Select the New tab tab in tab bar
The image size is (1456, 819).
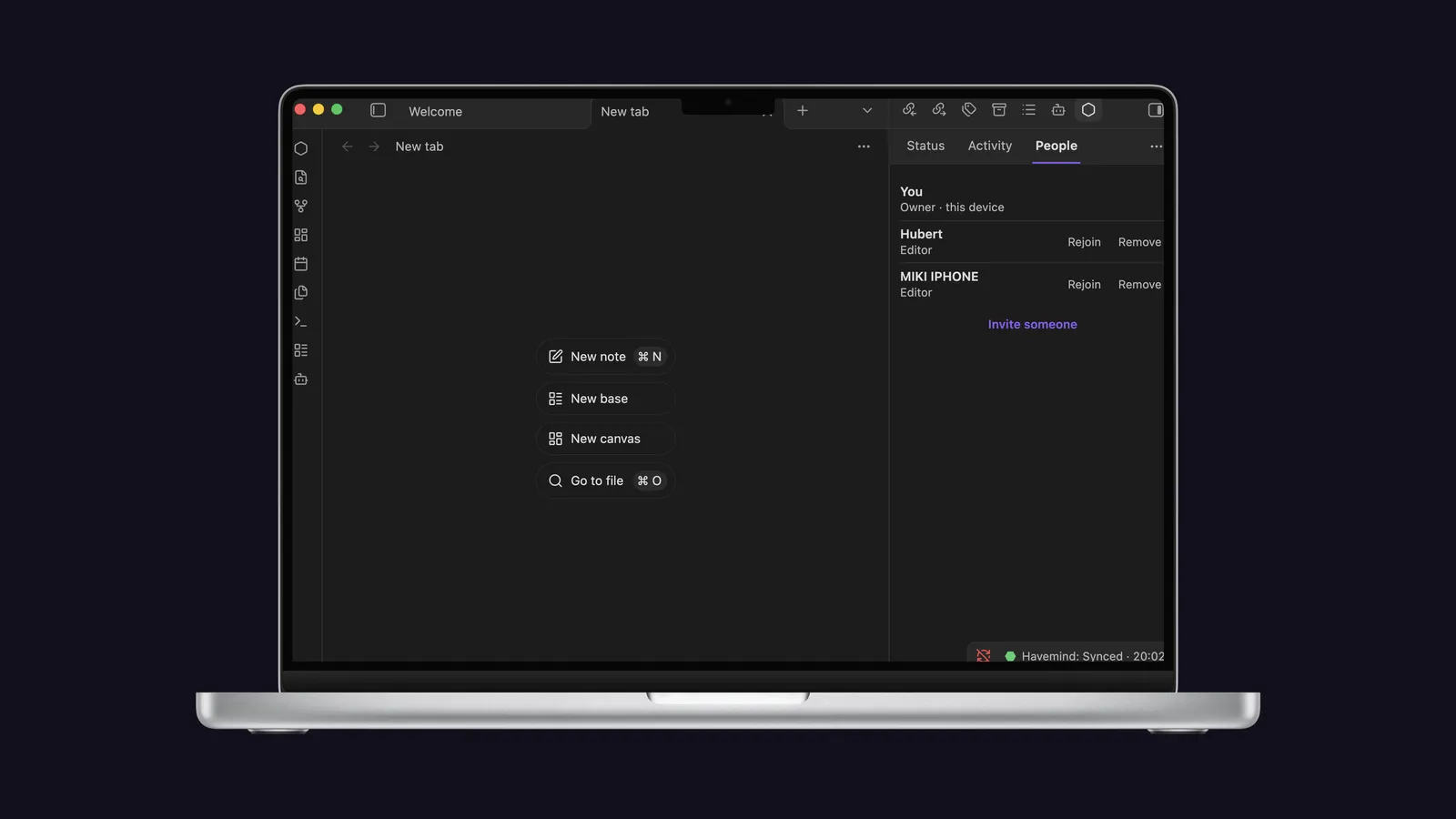pyautogui.click(x=625, y=112)
